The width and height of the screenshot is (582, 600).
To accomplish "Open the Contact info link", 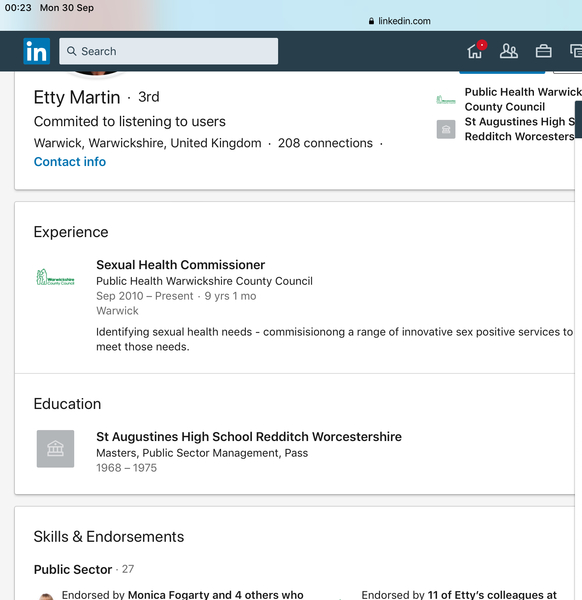I will 70,161.
